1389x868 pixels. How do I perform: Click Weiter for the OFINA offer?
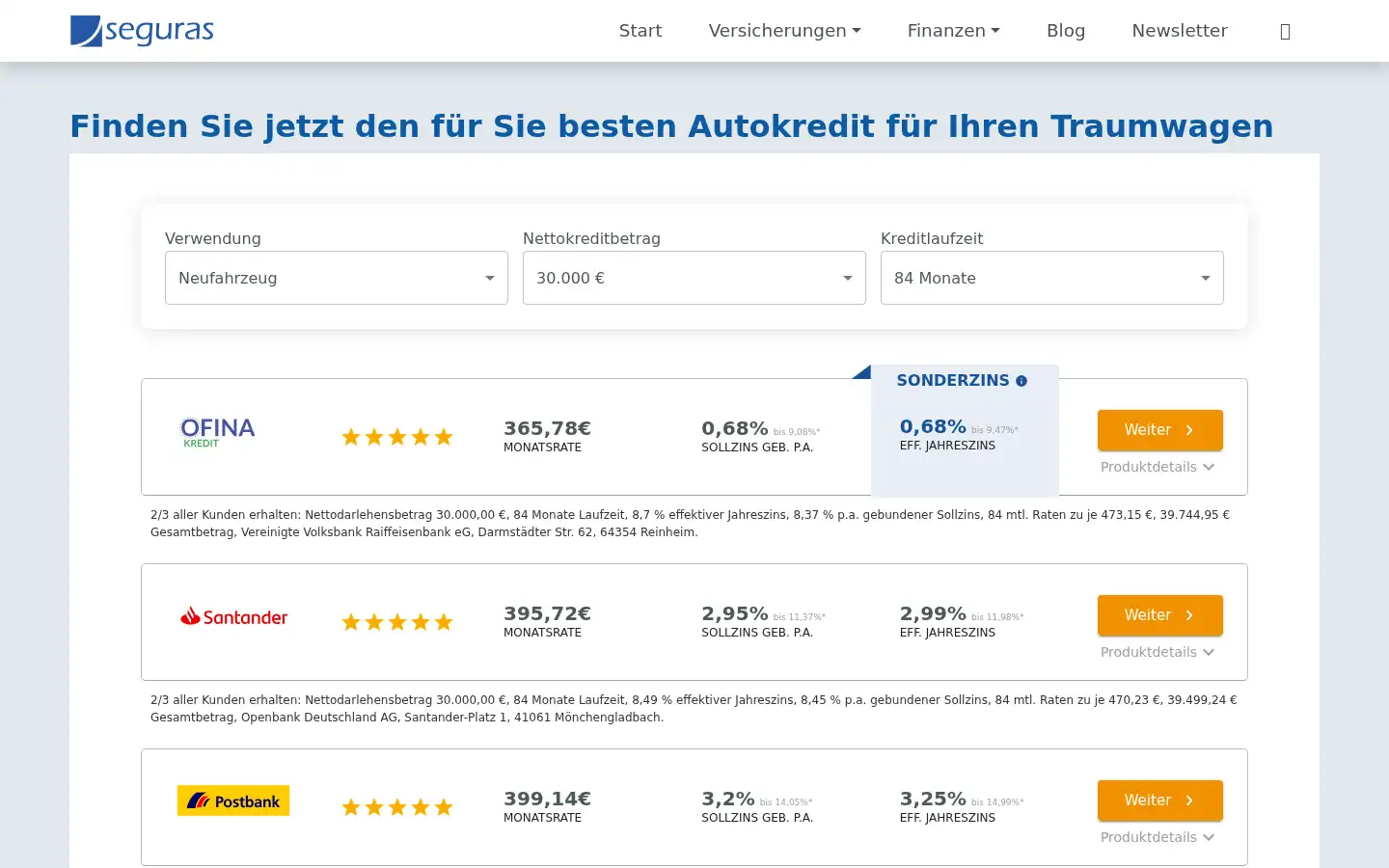1160,430
